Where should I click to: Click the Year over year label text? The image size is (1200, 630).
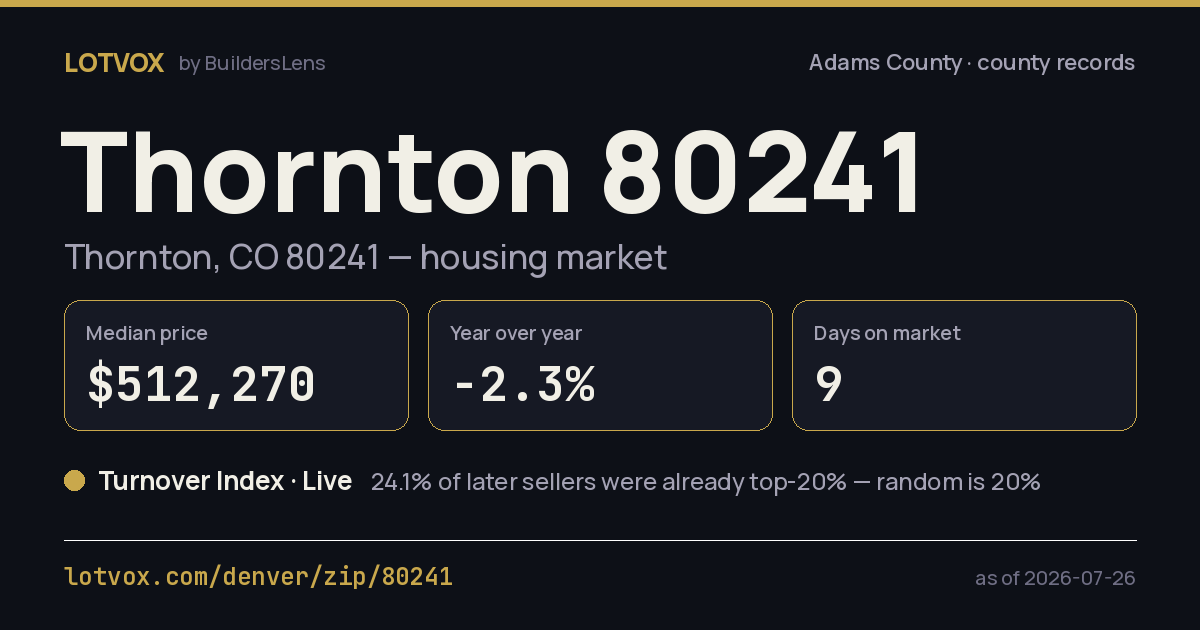click(x=516, y=333)
